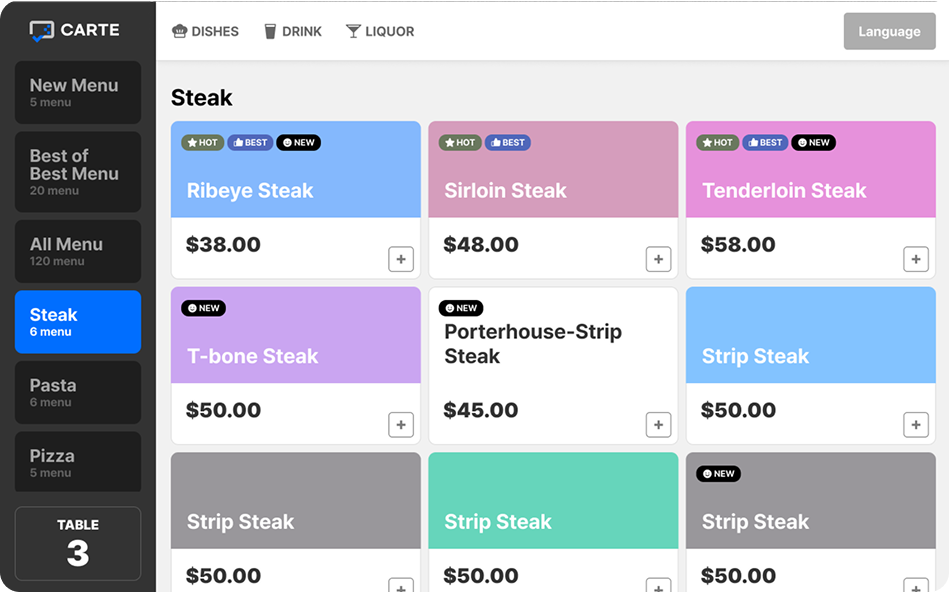Add Tenderloin Steak with plus icon

pos(915,259)
